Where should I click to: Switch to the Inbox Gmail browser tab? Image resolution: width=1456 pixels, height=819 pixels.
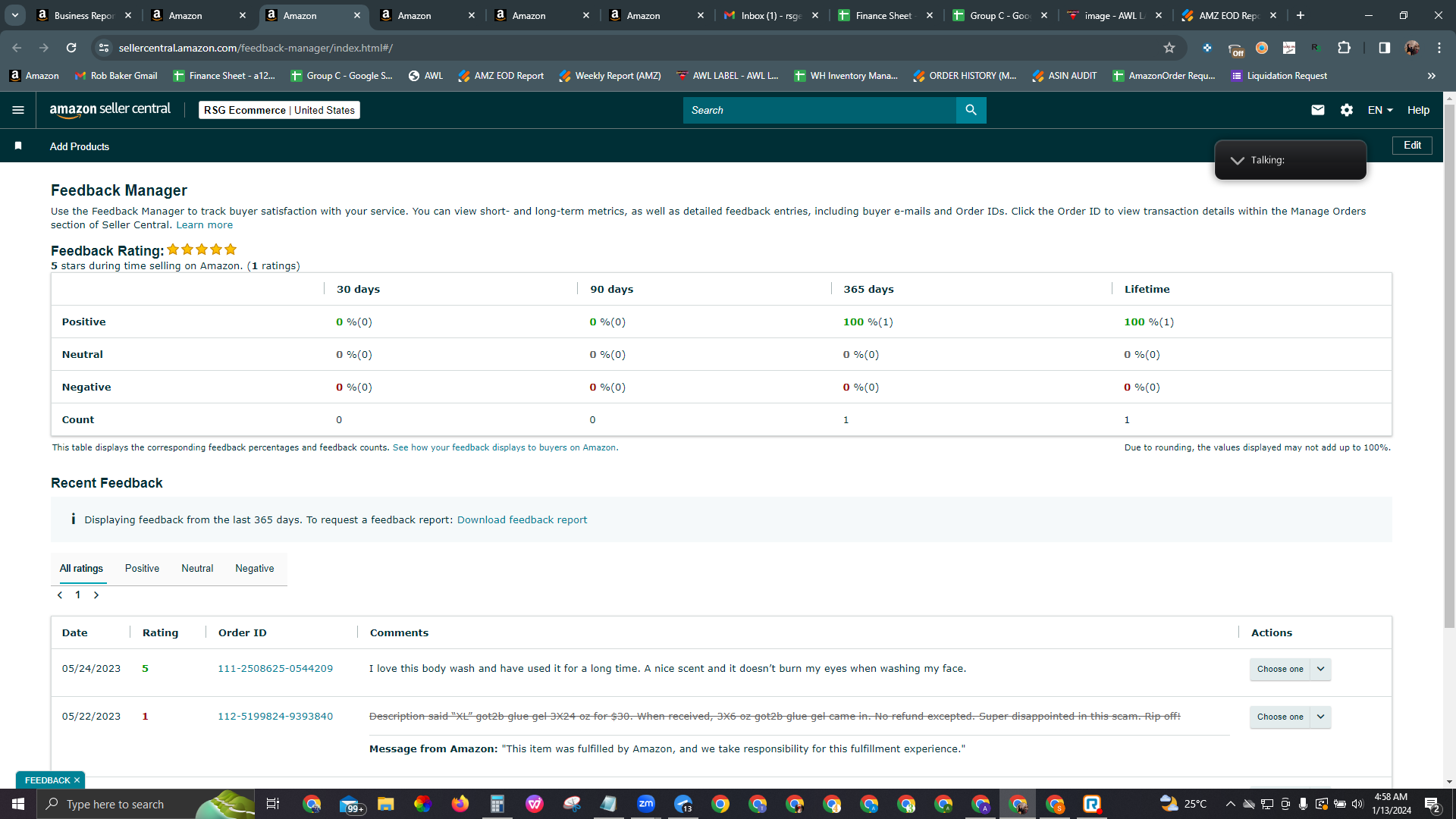click(771, 15)
